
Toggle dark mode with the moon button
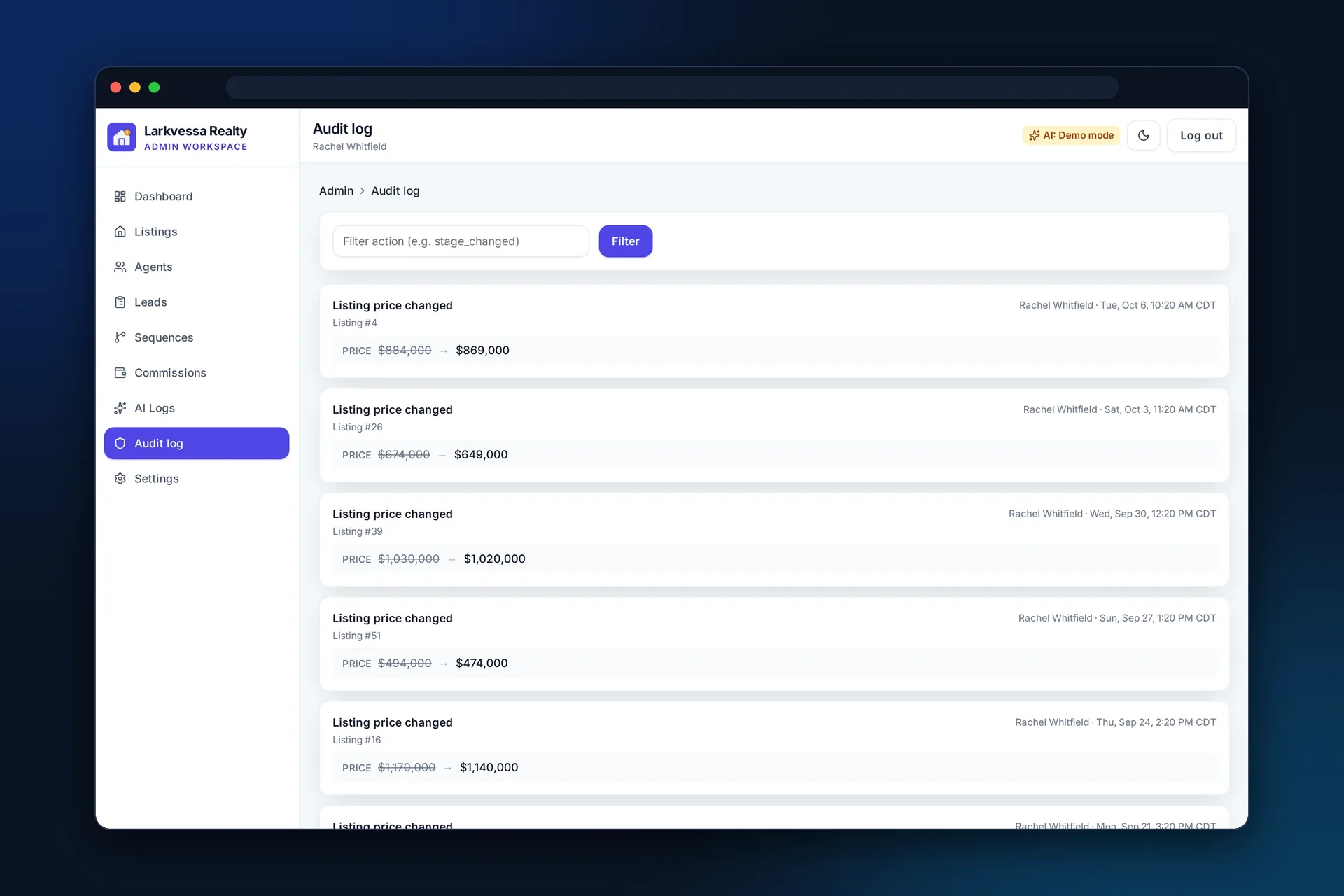click(1143, 136)
